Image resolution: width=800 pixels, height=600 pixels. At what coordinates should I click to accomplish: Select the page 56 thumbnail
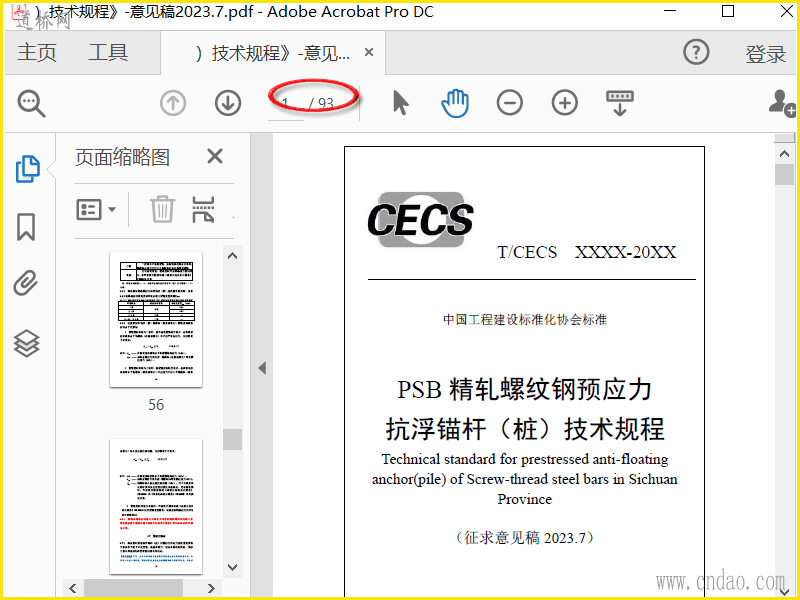click(x=156, y=319)
